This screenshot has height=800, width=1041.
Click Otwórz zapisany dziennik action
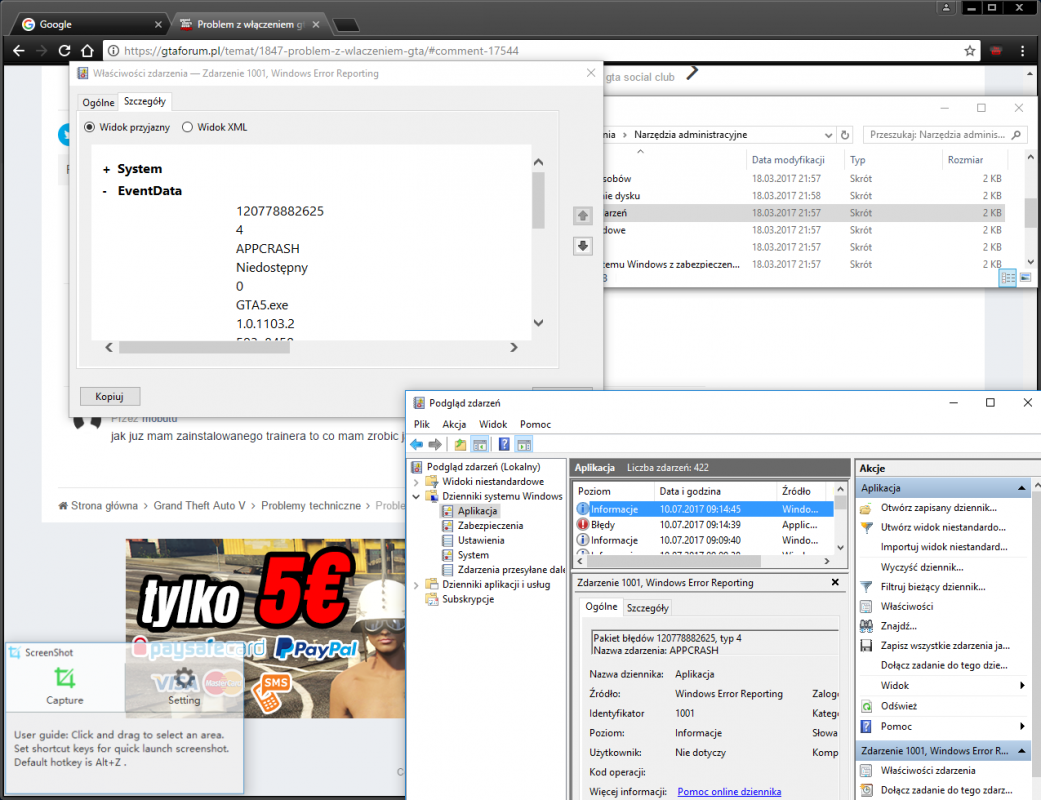pos(938,508)
